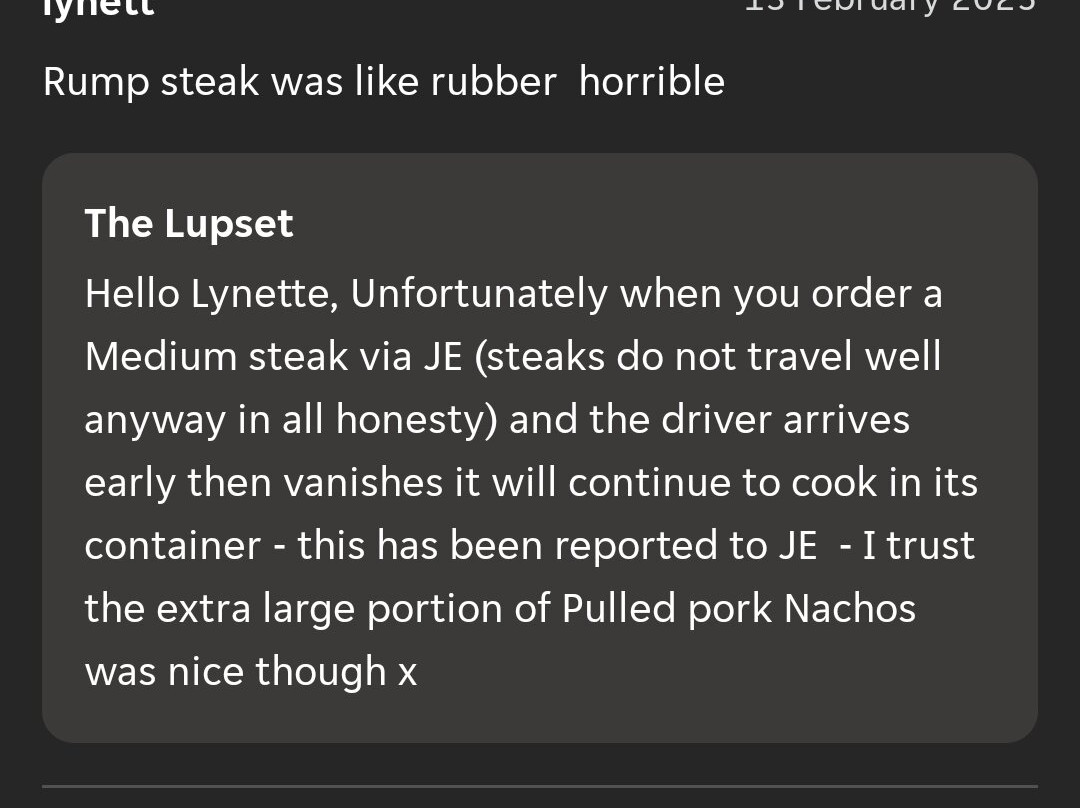
Task: Tap the divider line below the reply
Action: 540,786
